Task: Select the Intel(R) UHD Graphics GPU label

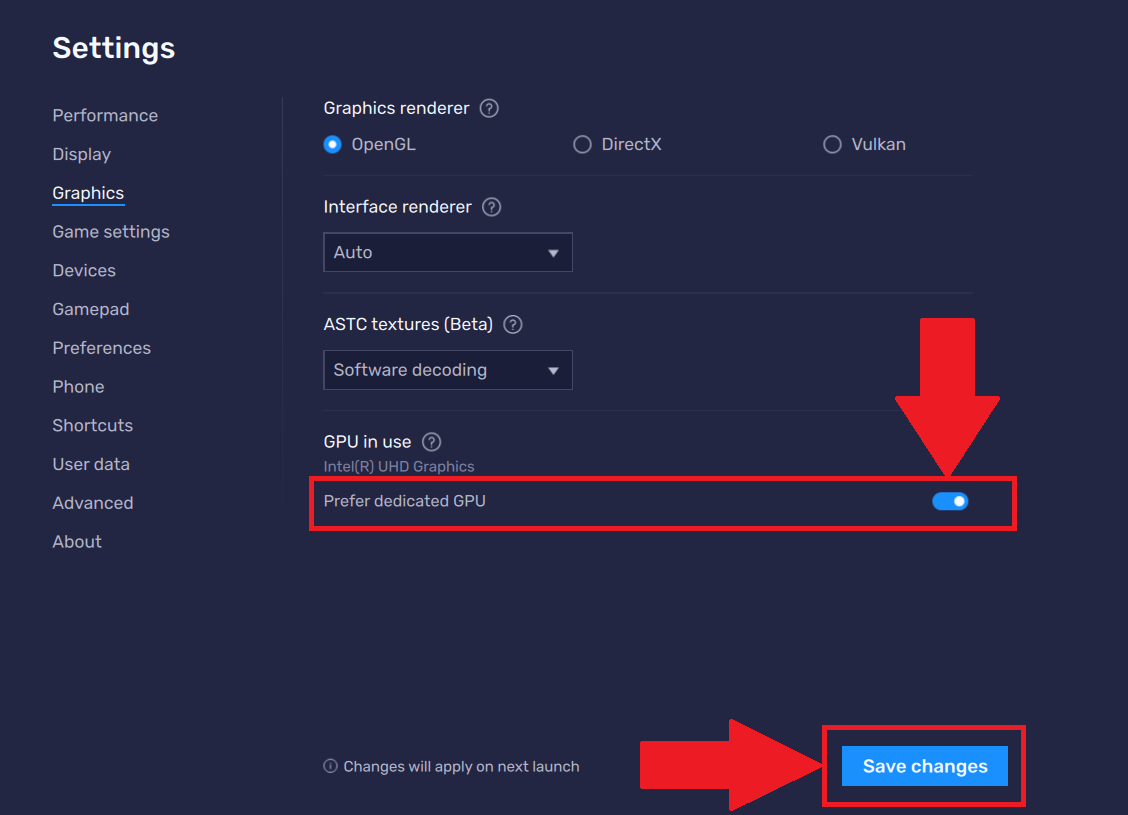Action: tap(399, 466)
